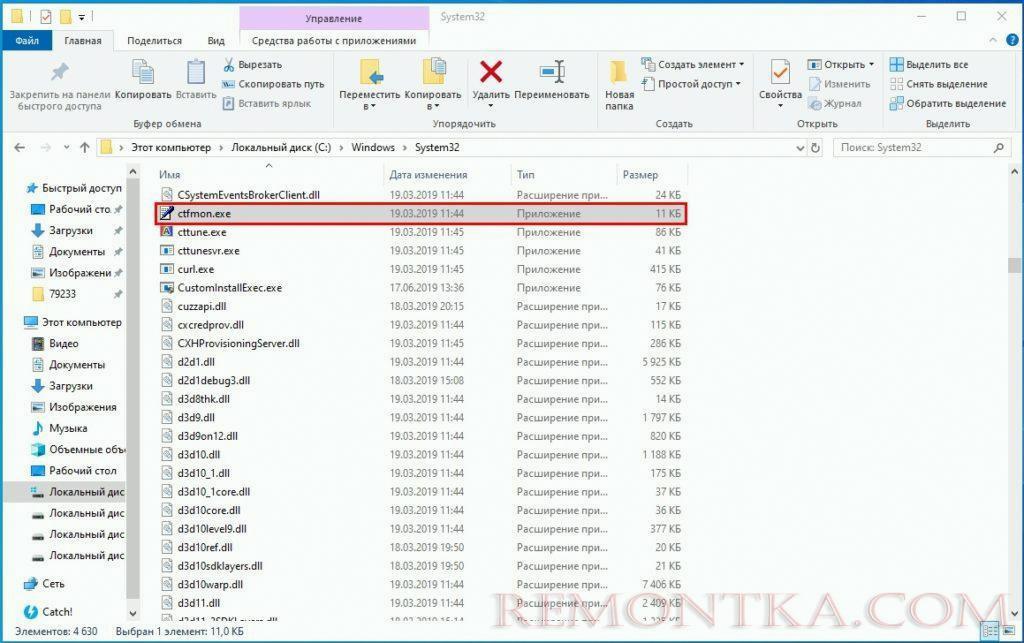Click the ctfmon.exe file icon
The width and height of the screenshot is (1024, 643).
tap(167, 213)
